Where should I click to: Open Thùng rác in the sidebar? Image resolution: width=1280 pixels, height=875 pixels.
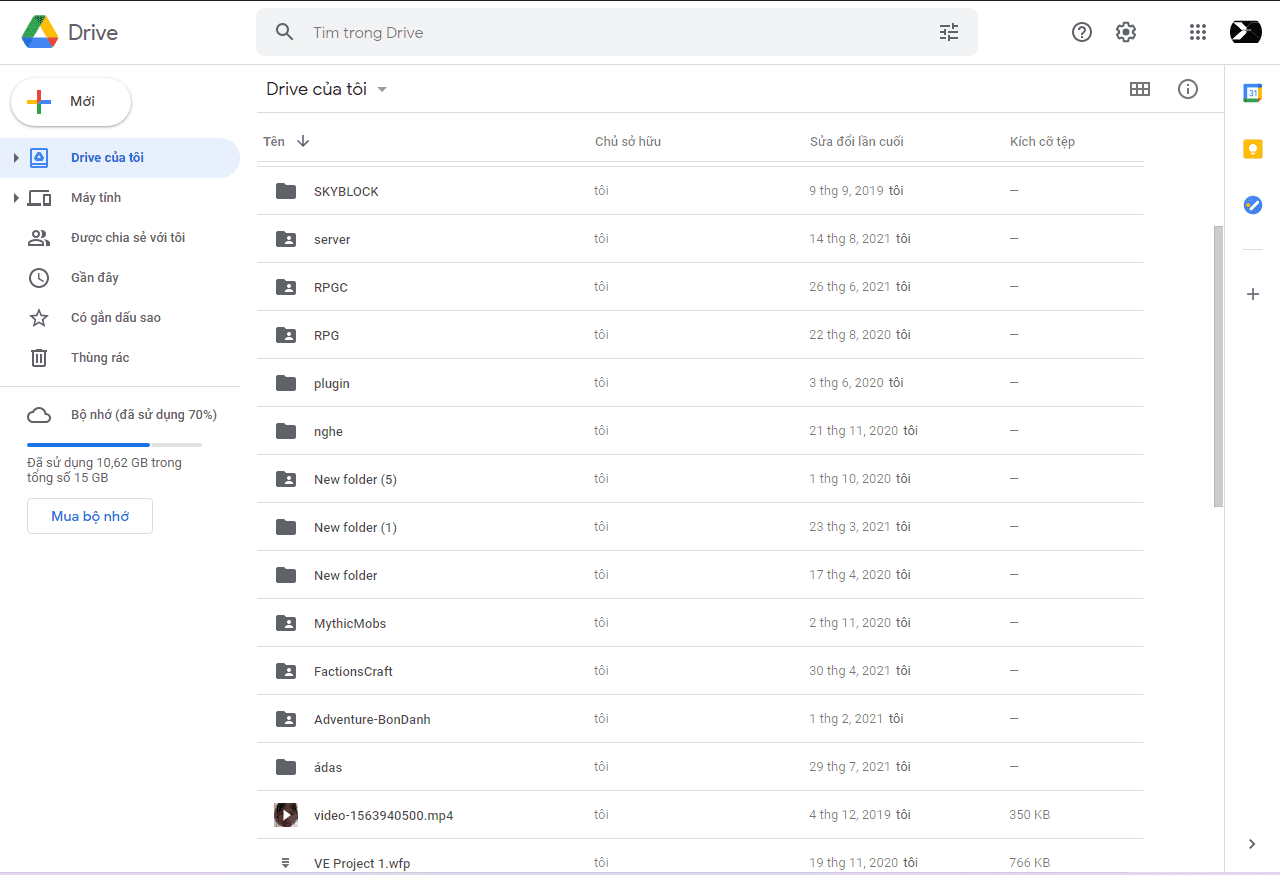coord(100,358)
